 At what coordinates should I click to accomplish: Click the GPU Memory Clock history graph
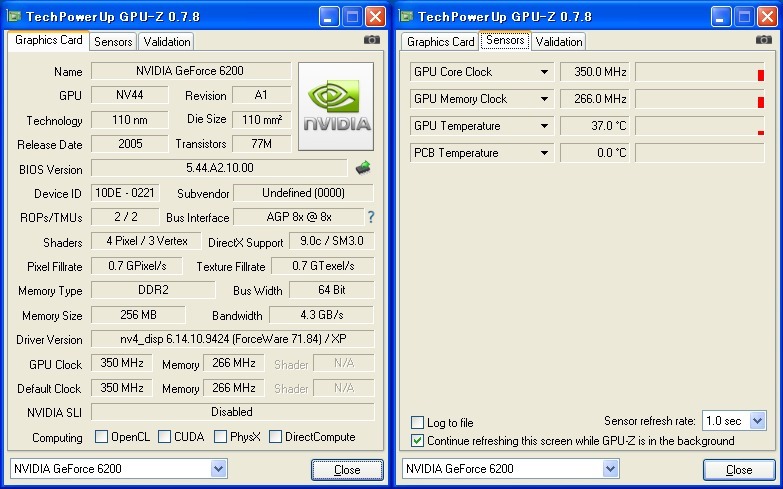point(700,99)
